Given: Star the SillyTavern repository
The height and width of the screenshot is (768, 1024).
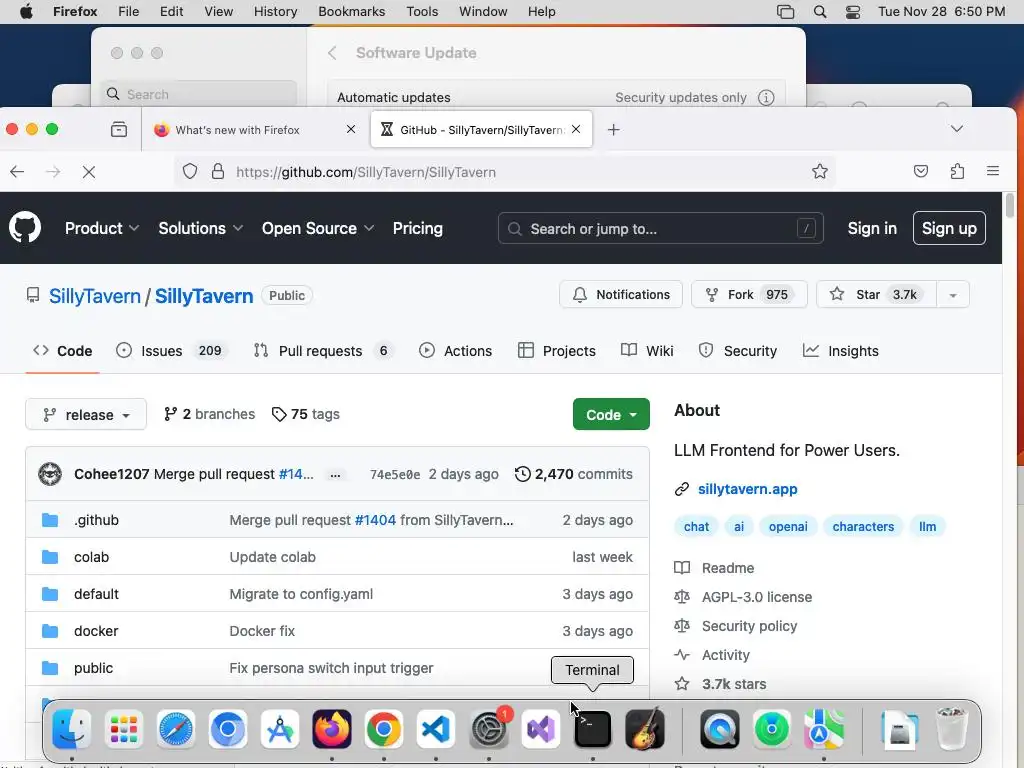Looking at the screenshot, I should [x=876, y=295].
